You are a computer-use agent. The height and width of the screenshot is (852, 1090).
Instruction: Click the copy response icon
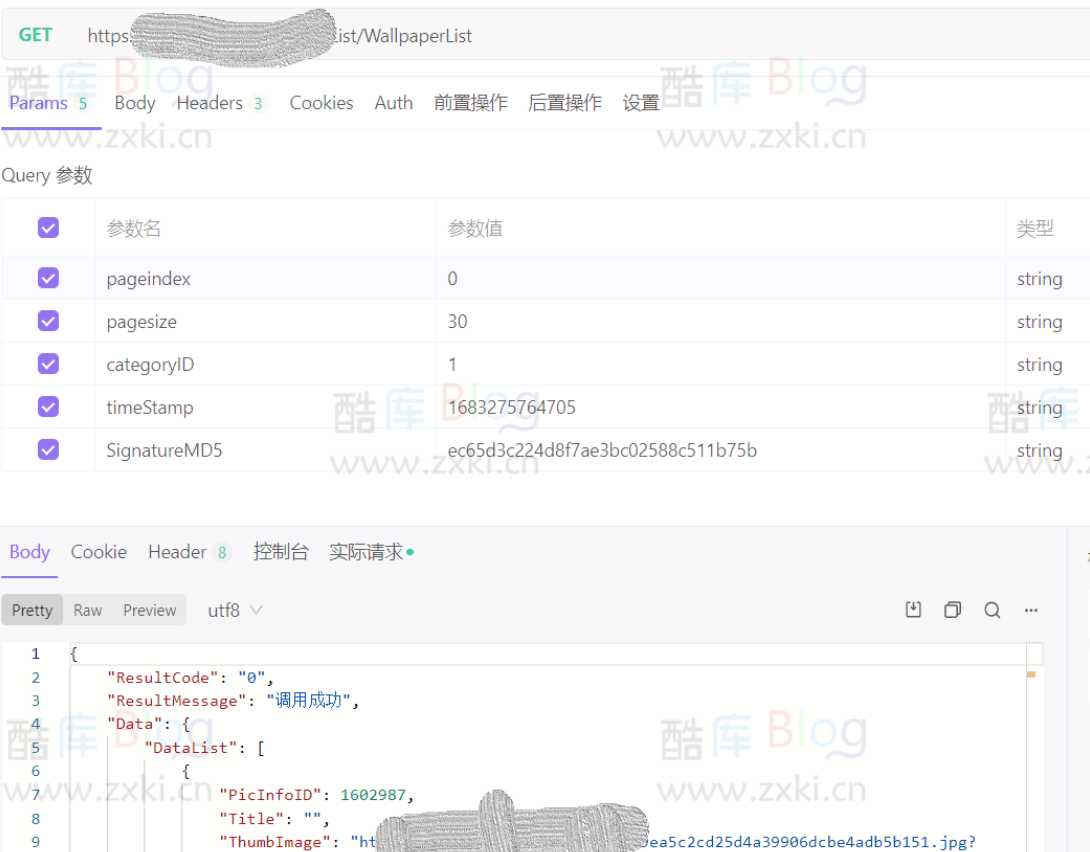tap(952, 610)
